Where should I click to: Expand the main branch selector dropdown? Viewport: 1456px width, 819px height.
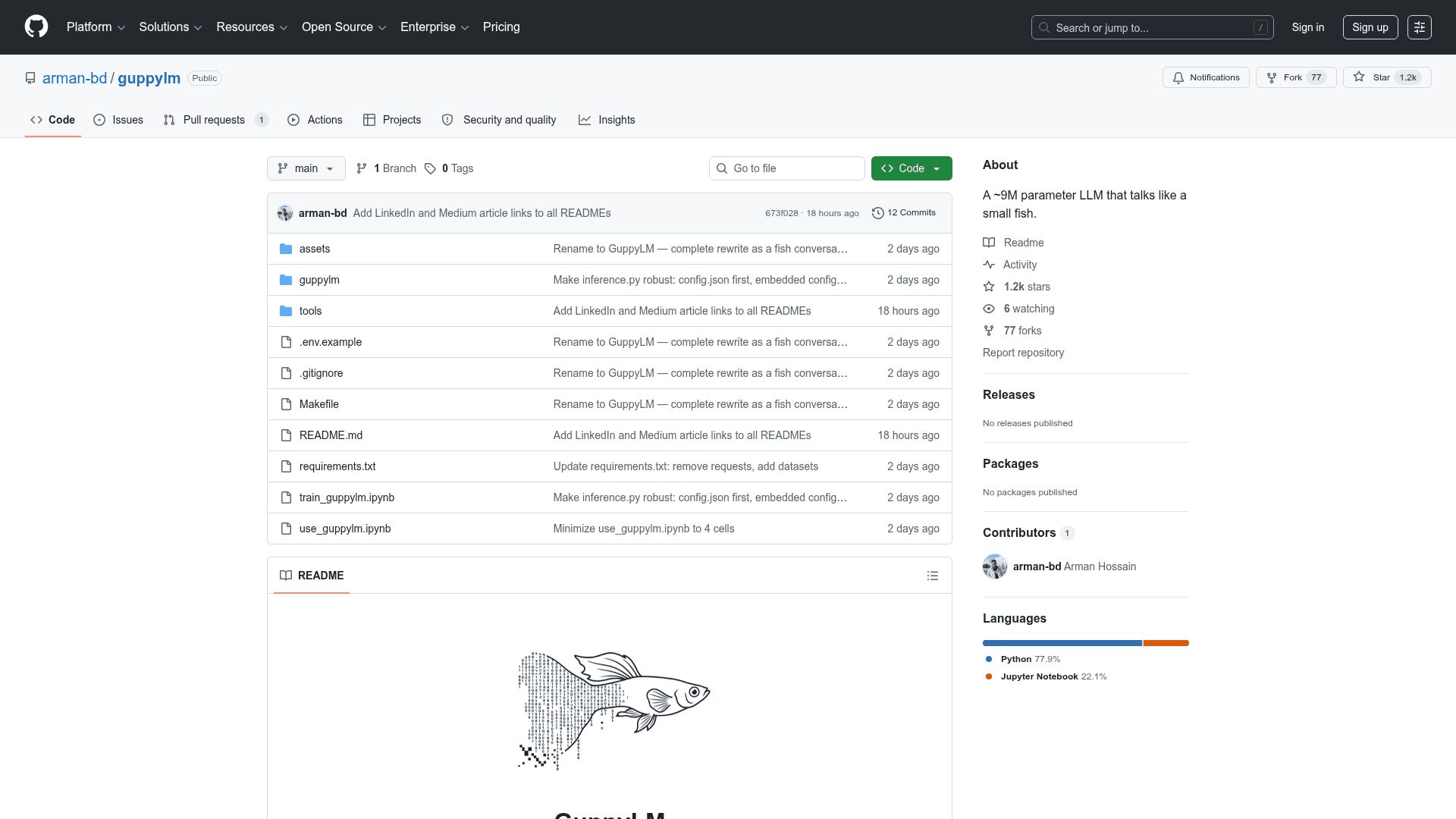pos(306,168)
